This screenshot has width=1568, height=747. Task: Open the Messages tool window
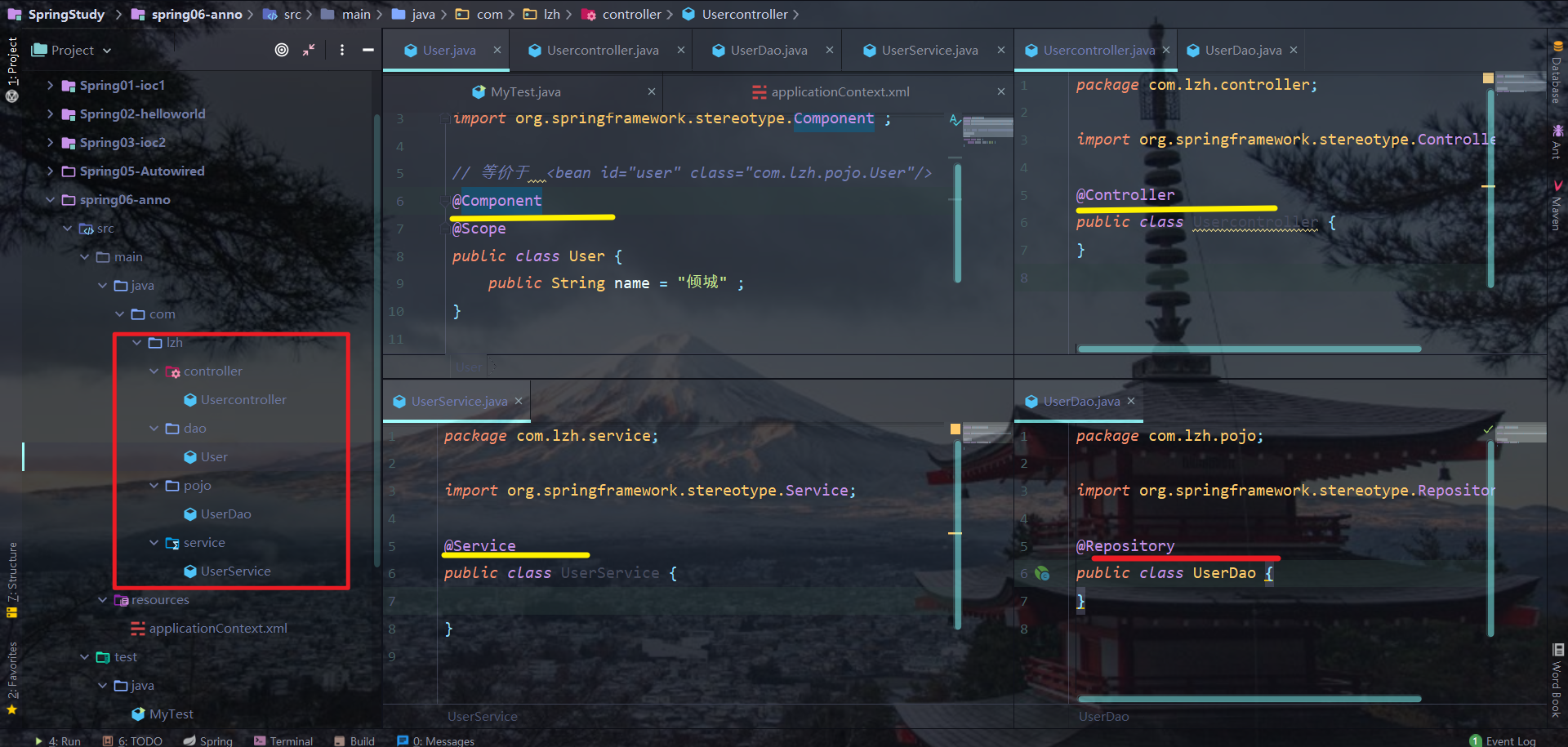[435, 740]
